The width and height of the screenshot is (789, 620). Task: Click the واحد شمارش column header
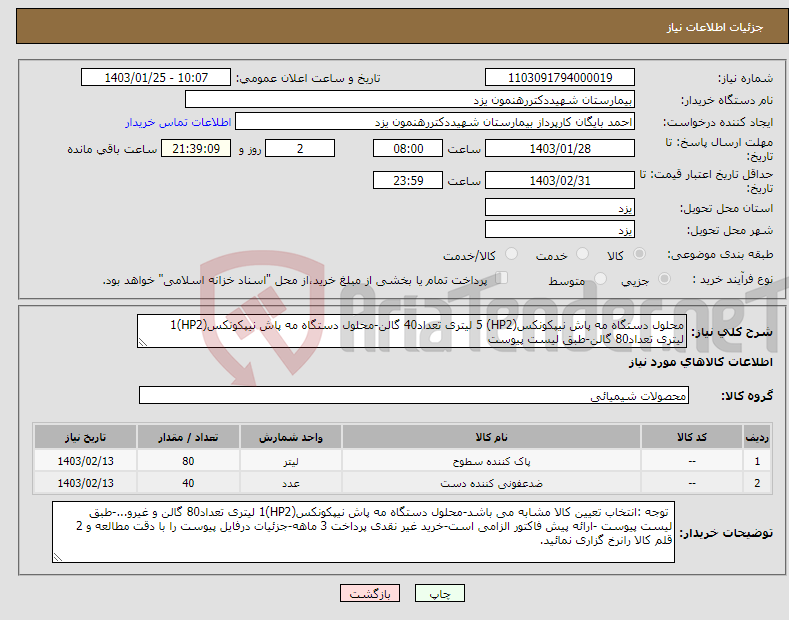(x=291, y=437)
